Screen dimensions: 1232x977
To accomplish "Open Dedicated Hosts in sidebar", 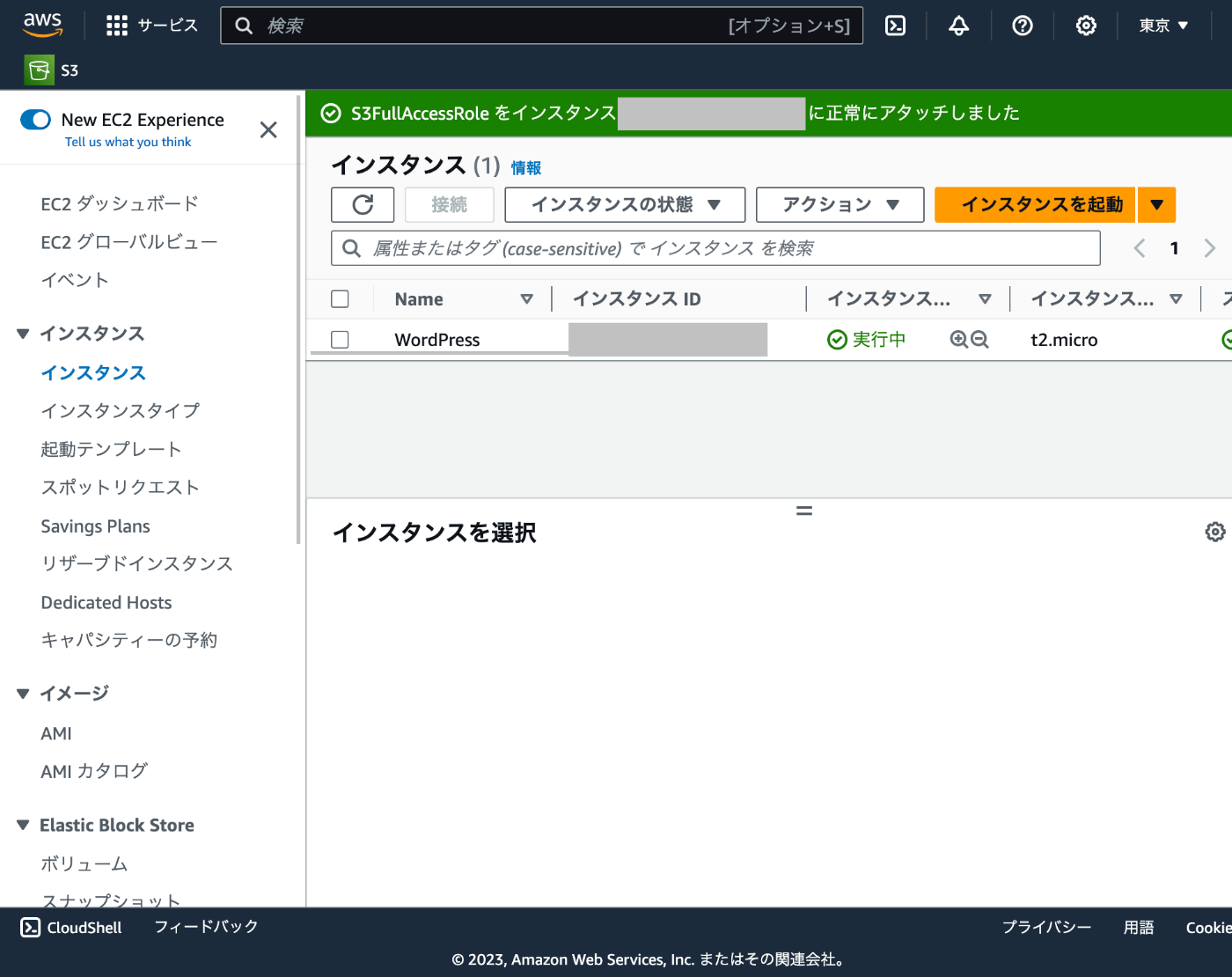I will click(106, 603).
